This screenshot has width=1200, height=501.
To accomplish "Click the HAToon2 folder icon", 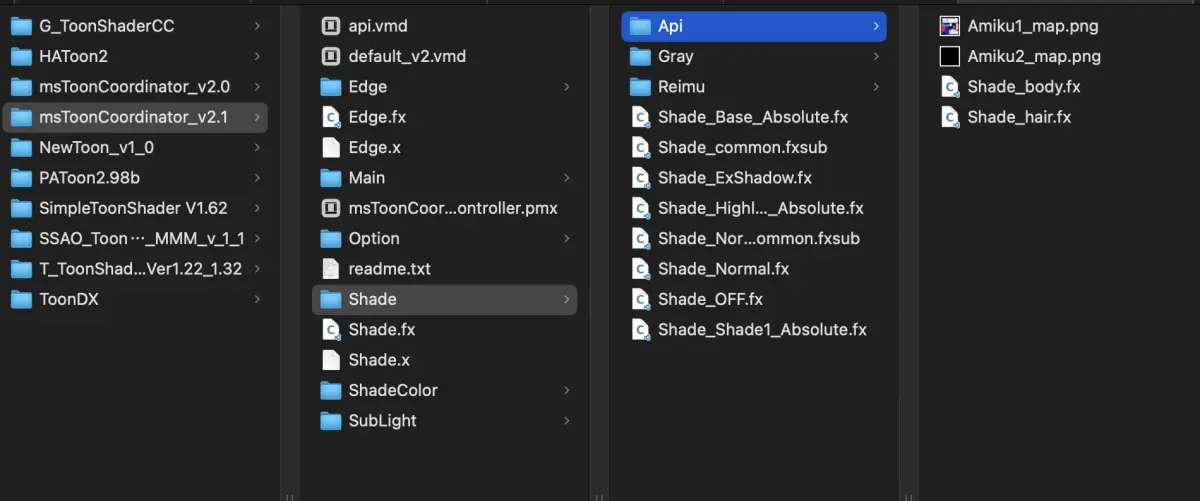I will click(22, 57).
